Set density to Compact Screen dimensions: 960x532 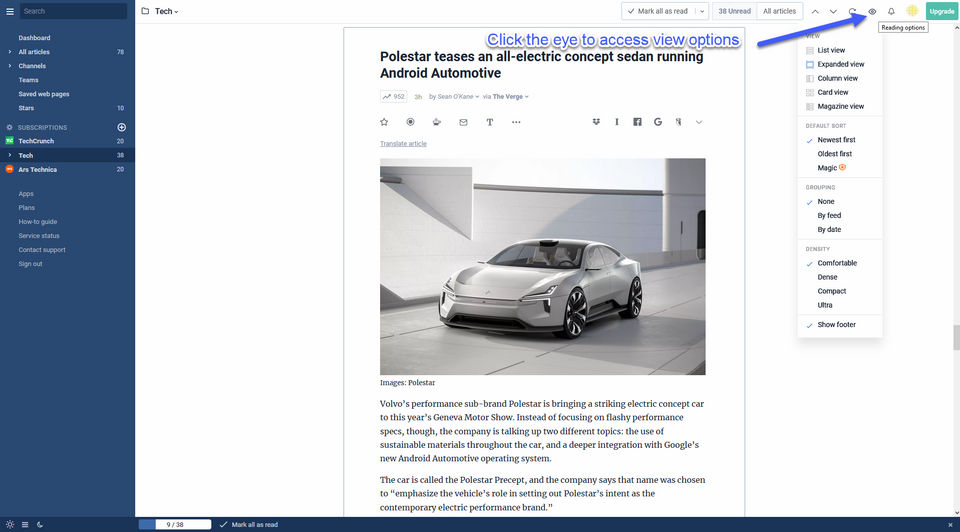tap(831, 291)
